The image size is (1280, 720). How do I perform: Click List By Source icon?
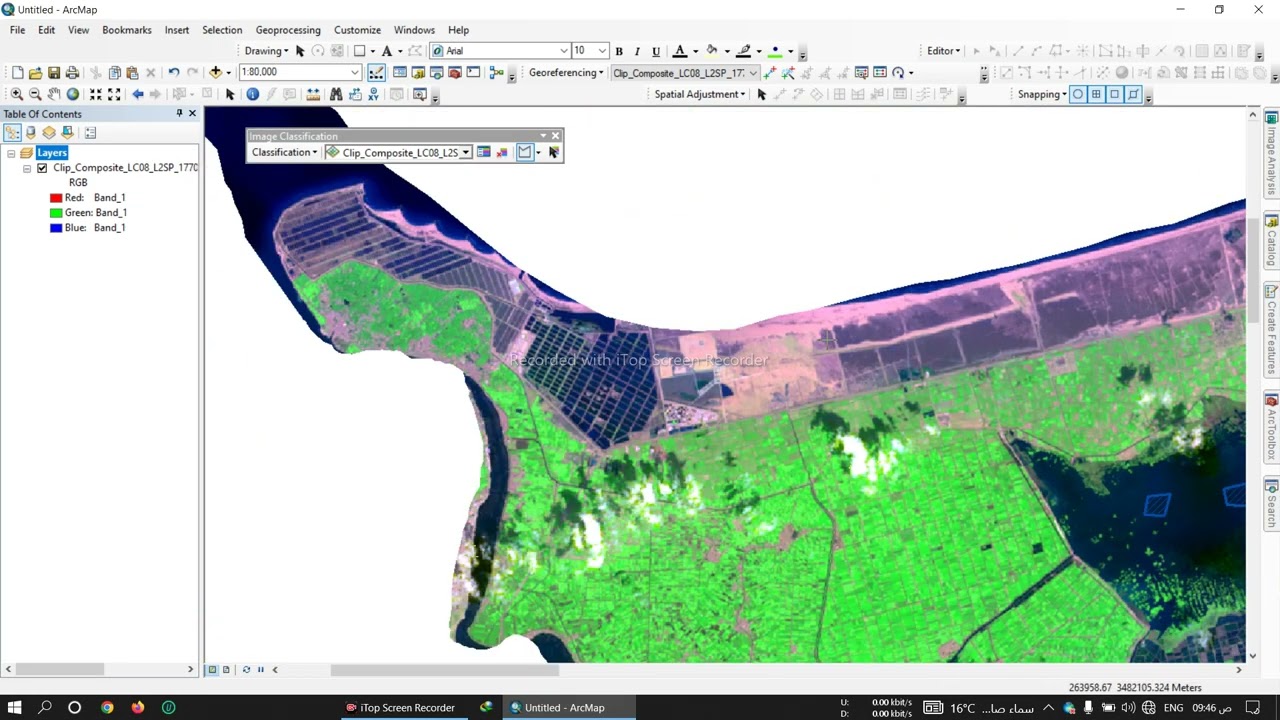click(31, 132)
